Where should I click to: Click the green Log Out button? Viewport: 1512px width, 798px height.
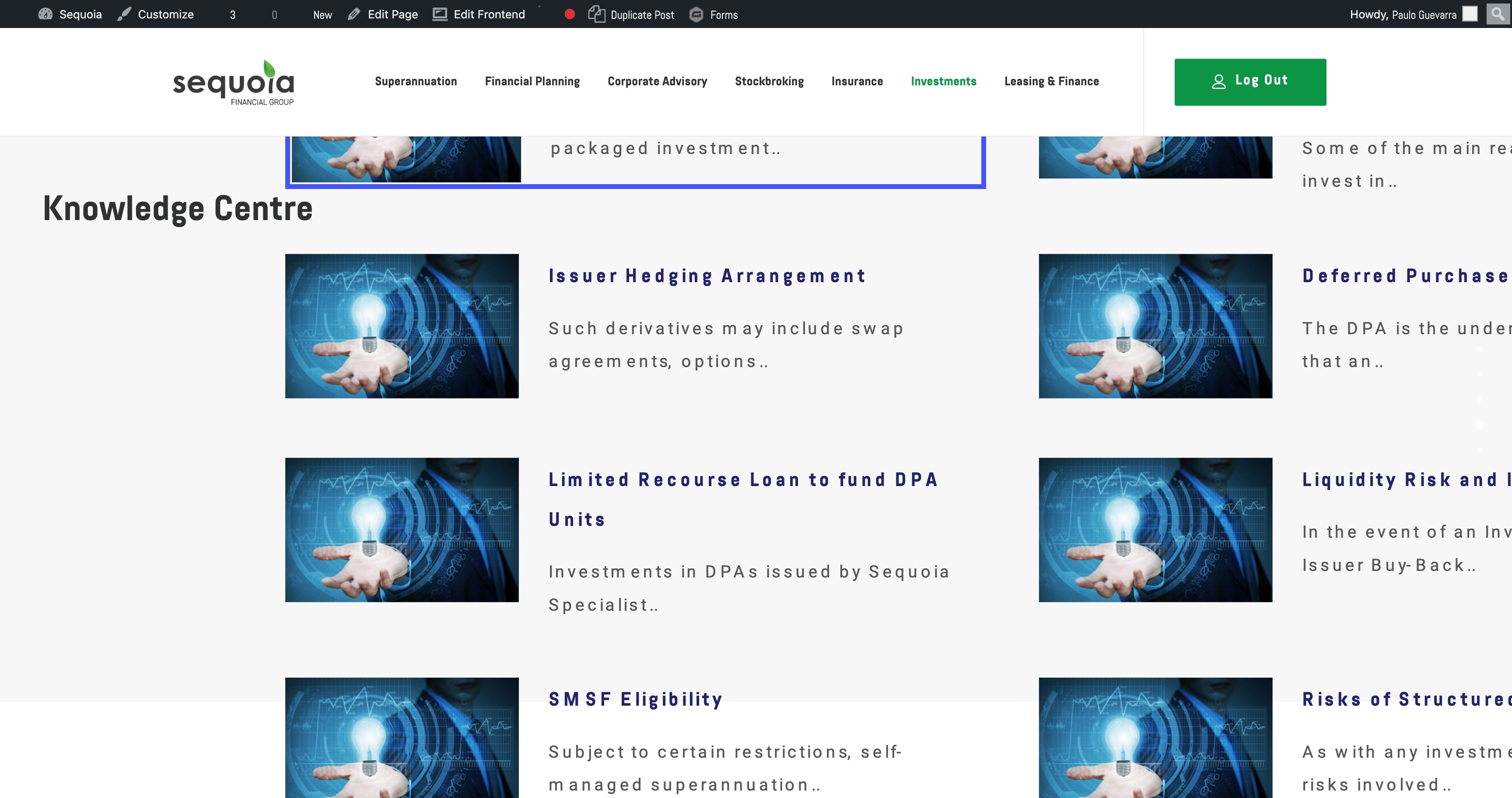1249,81
